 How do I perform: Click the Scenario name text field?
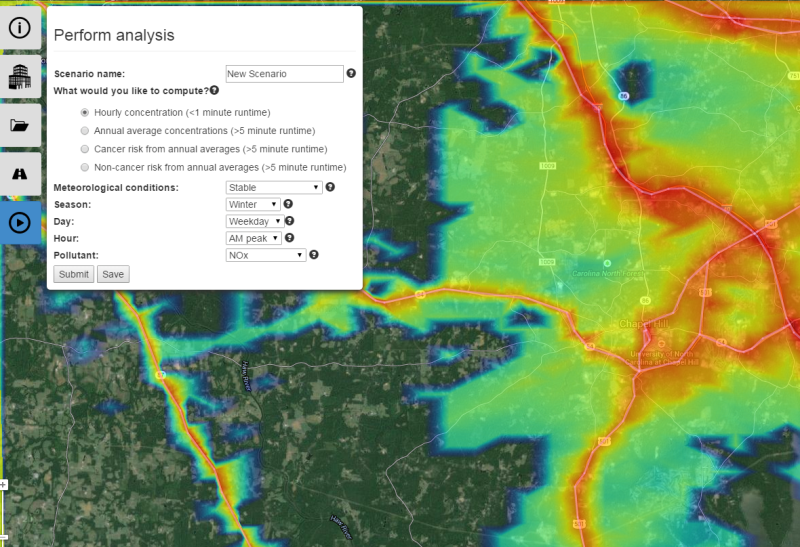(x=284, y=74)
